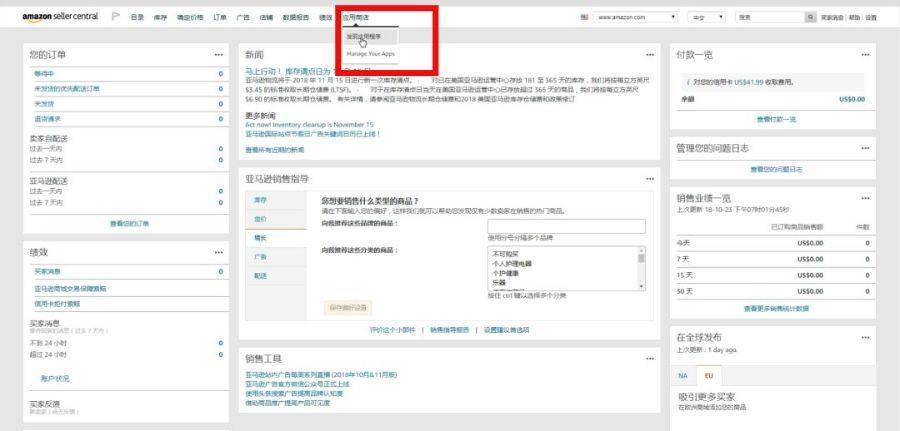Open the ellipsis menu of 销售业绩一览 widget
Screen dimensions: 900x431
pyautogui.click(x=865, y=198)
